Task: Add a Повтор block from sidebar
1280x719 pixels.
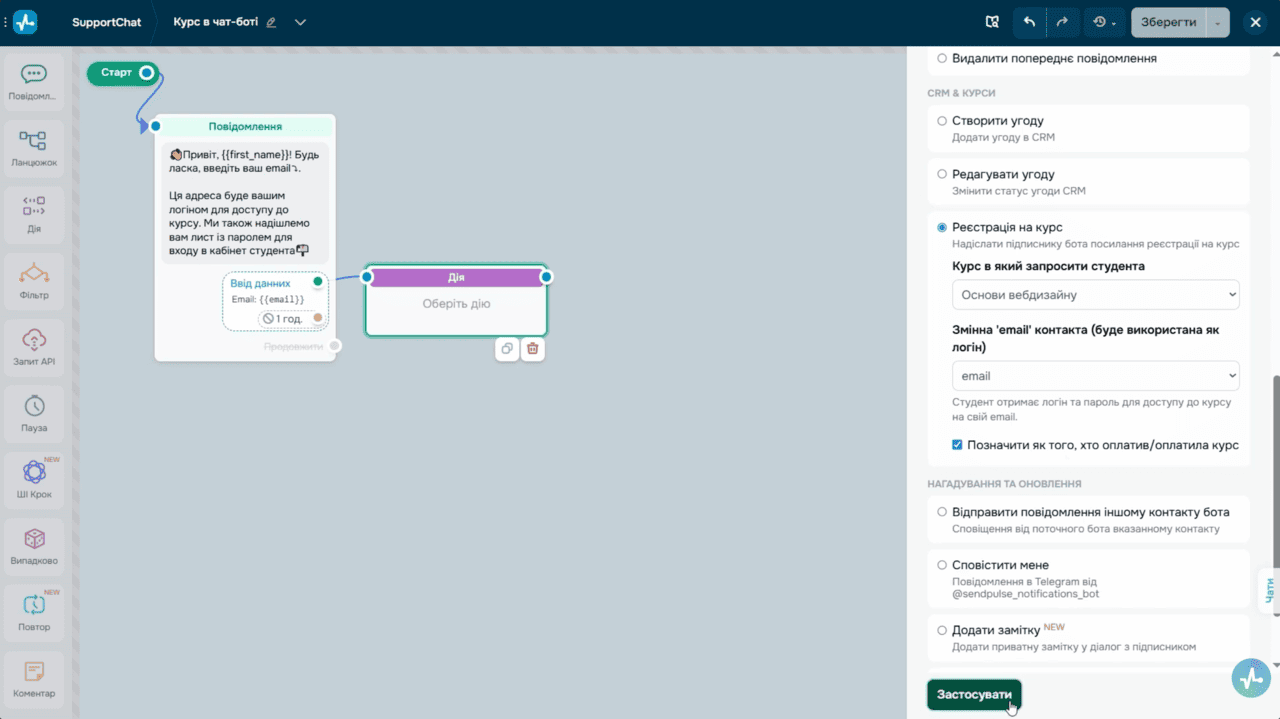Action: pos(34,613)
